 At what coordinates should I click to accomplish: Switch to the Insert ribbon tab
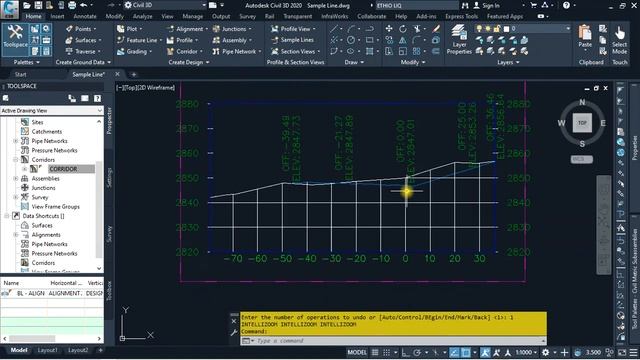(57, 16)
